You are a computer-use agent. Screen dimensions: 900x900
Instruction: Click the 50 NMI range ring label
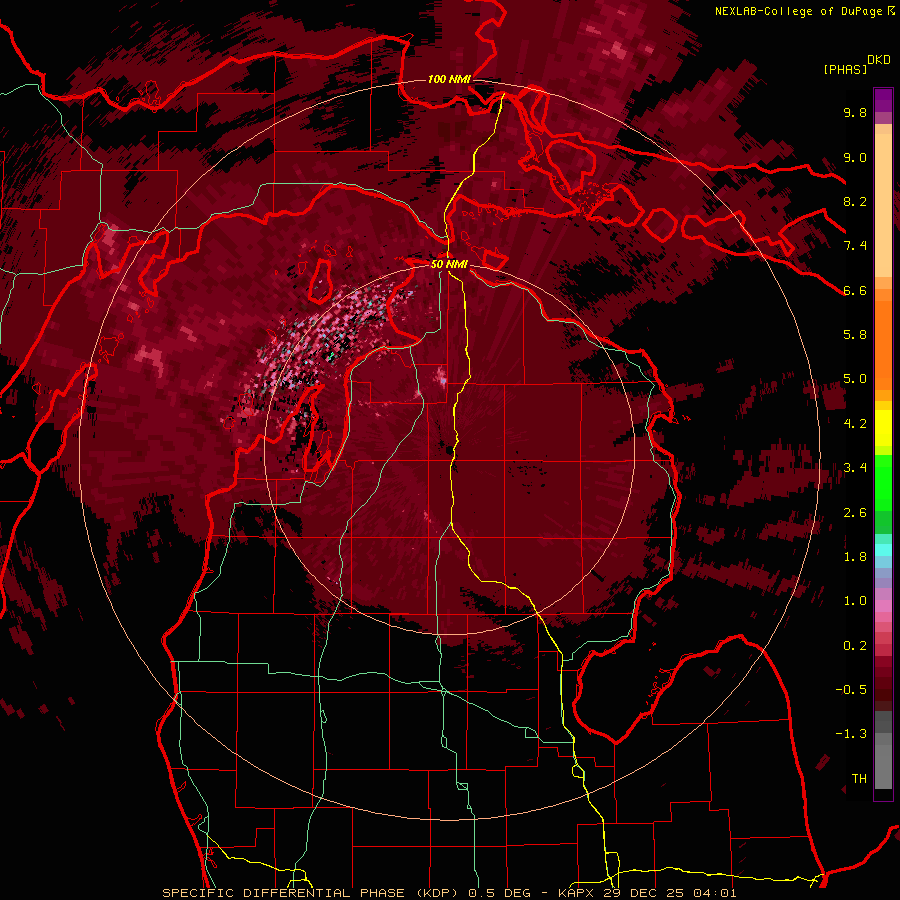(449, 264)
